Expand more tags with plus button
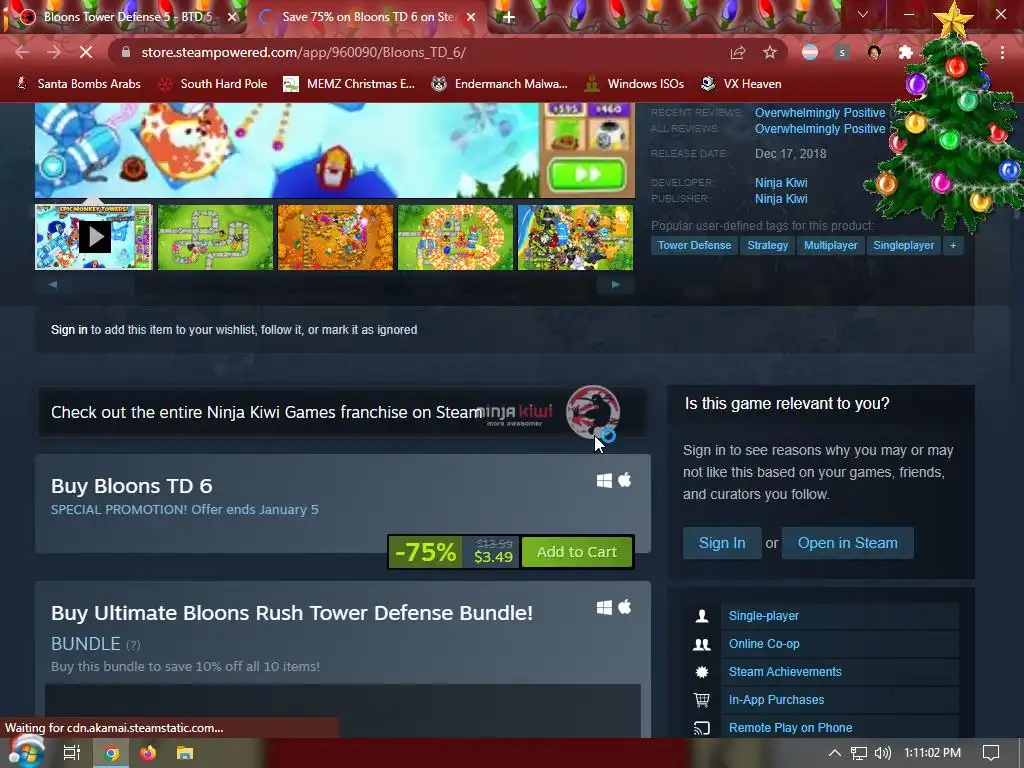 coord(953,246)
